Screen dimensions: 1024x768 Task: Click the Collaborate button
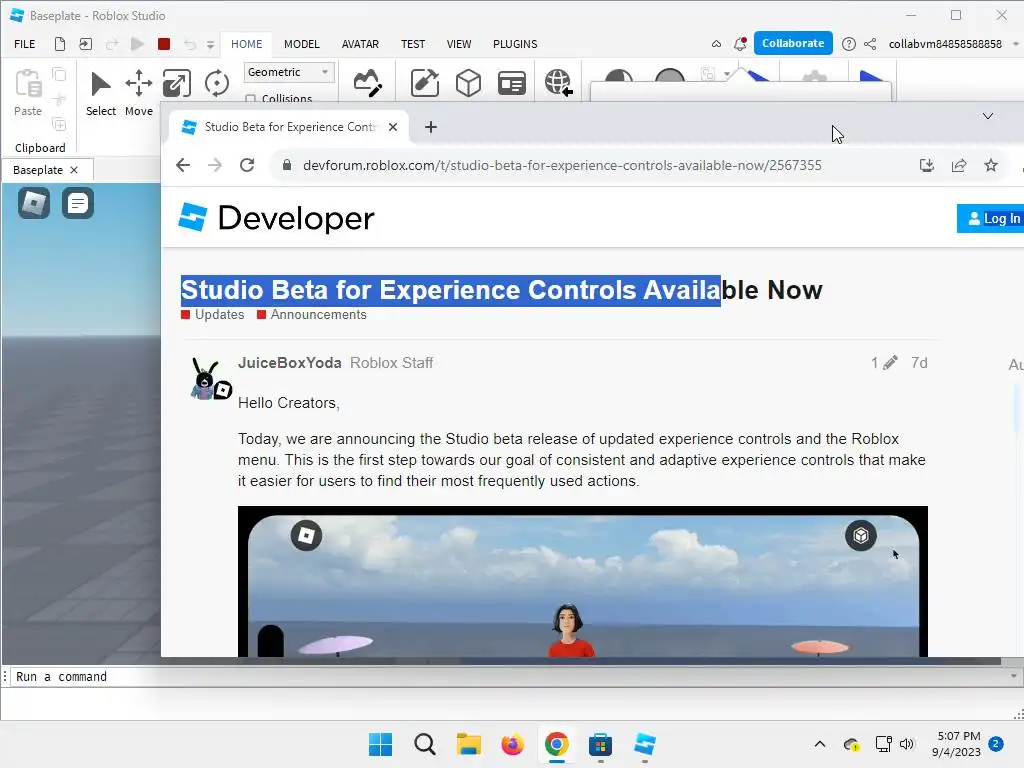point(793,43)
